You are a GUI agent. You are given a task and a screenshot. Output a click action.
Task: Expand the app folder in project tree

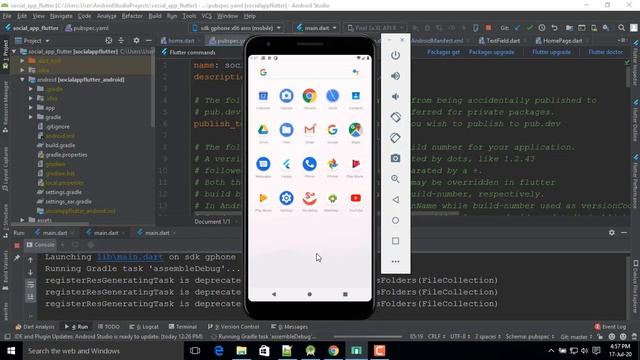(31, 108)
